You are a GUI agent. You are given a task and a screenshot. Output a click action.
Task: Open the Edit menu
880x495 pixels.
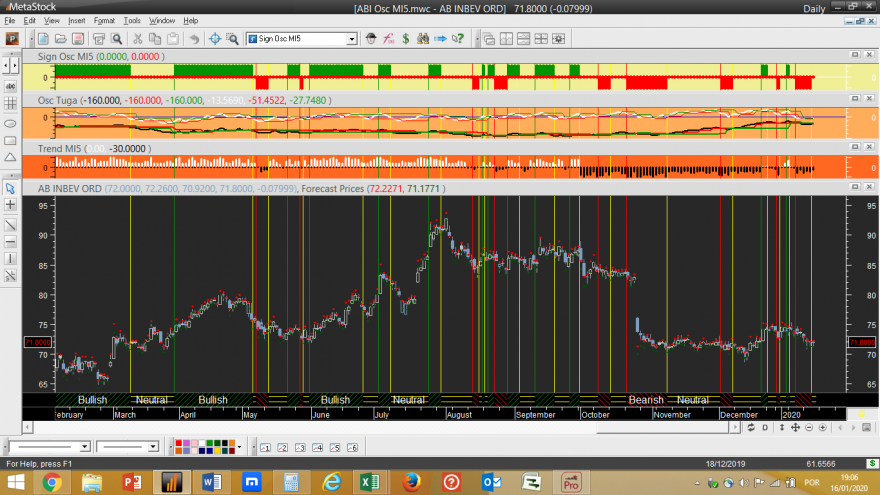29,21
